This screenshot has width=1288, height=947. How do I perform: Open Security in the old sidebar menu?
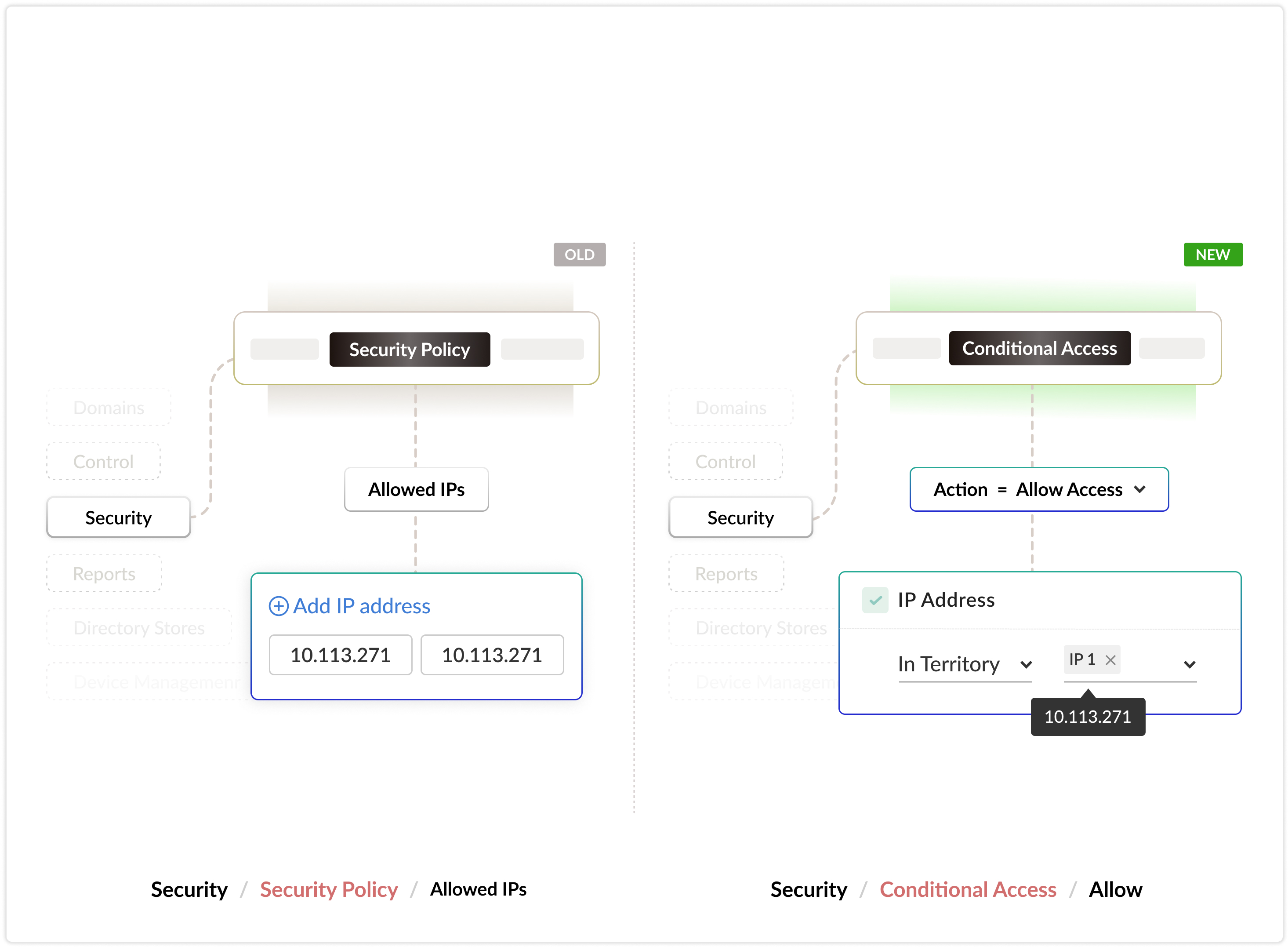point(119,517)
